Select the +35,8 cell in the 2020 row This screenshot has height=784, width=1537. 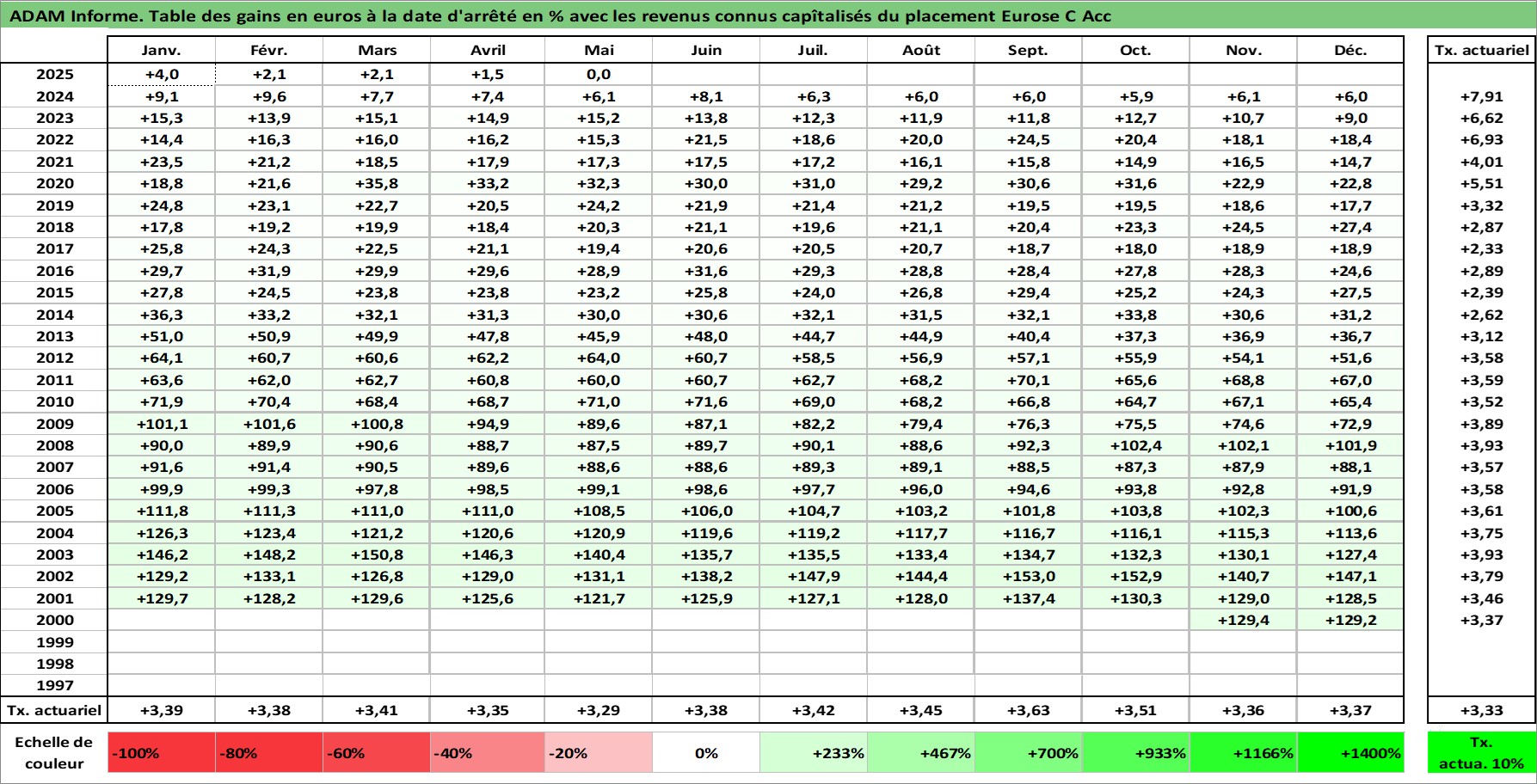[377, 183]
